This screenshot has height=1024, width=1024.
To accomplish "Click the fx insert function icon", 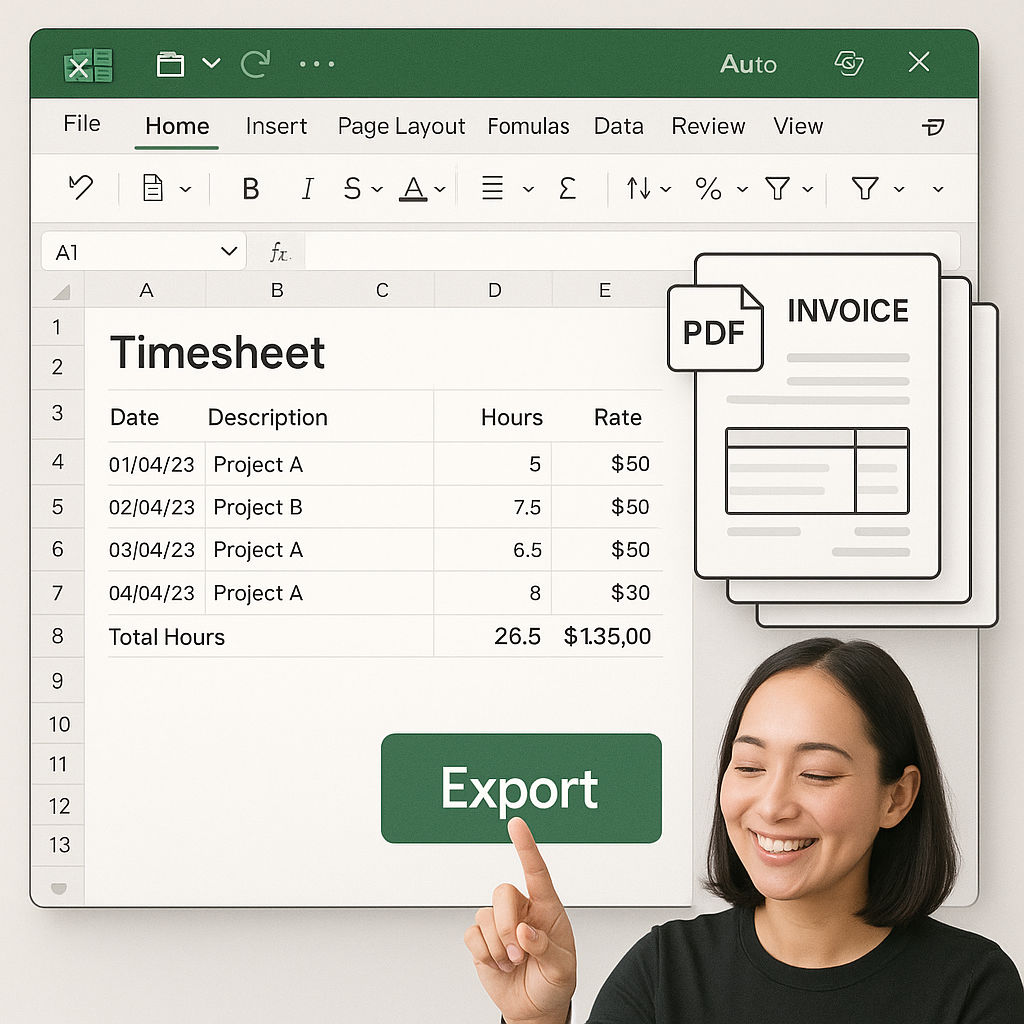I will pos(280,252).
